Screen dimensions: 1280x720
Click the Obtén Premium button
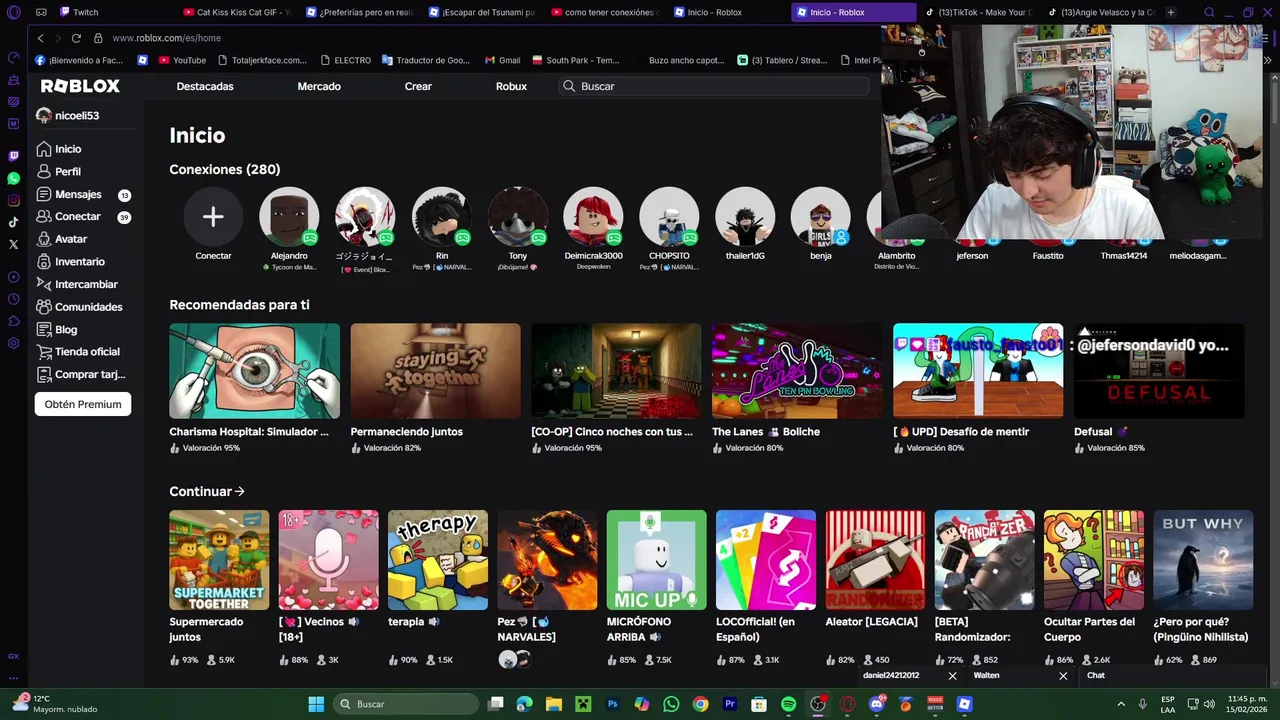tap(83, 404)
